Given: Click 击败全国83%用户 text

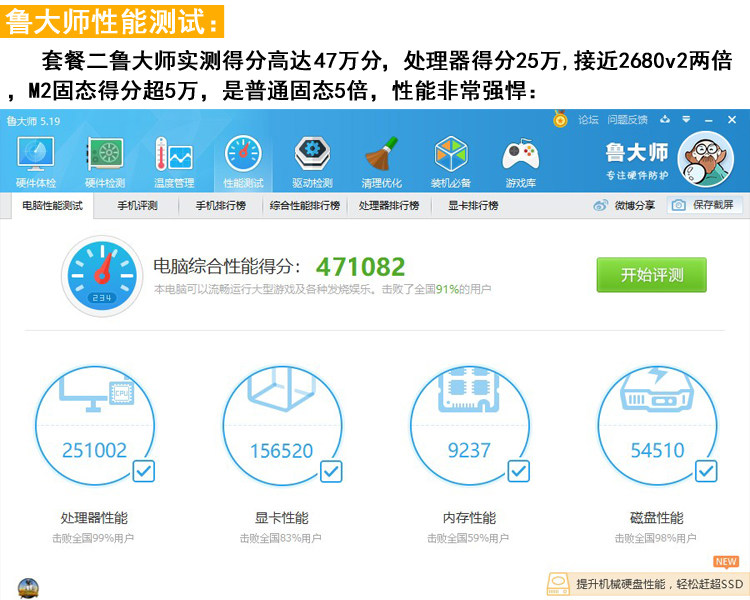Looking at the screenshot, I should [280, 538].
